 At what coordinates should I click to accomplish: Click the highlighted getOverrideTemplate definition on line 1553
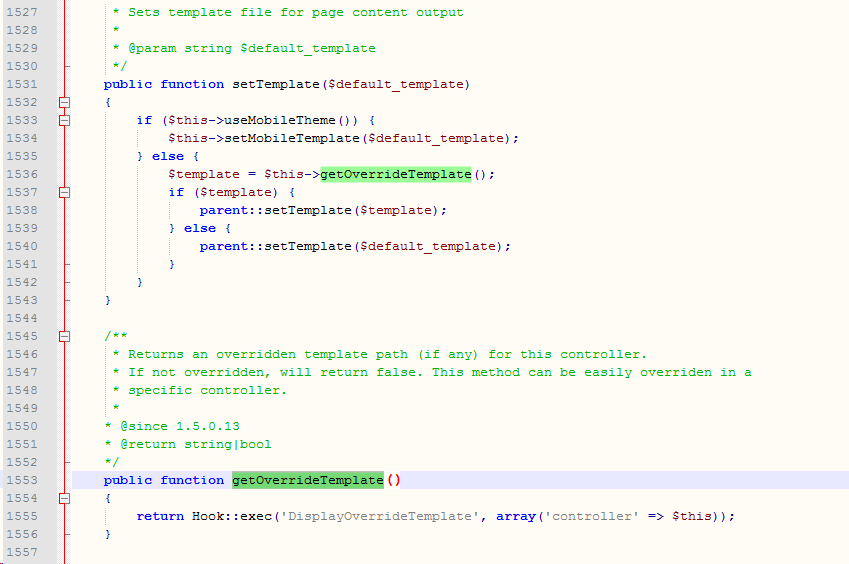point(308,480)
